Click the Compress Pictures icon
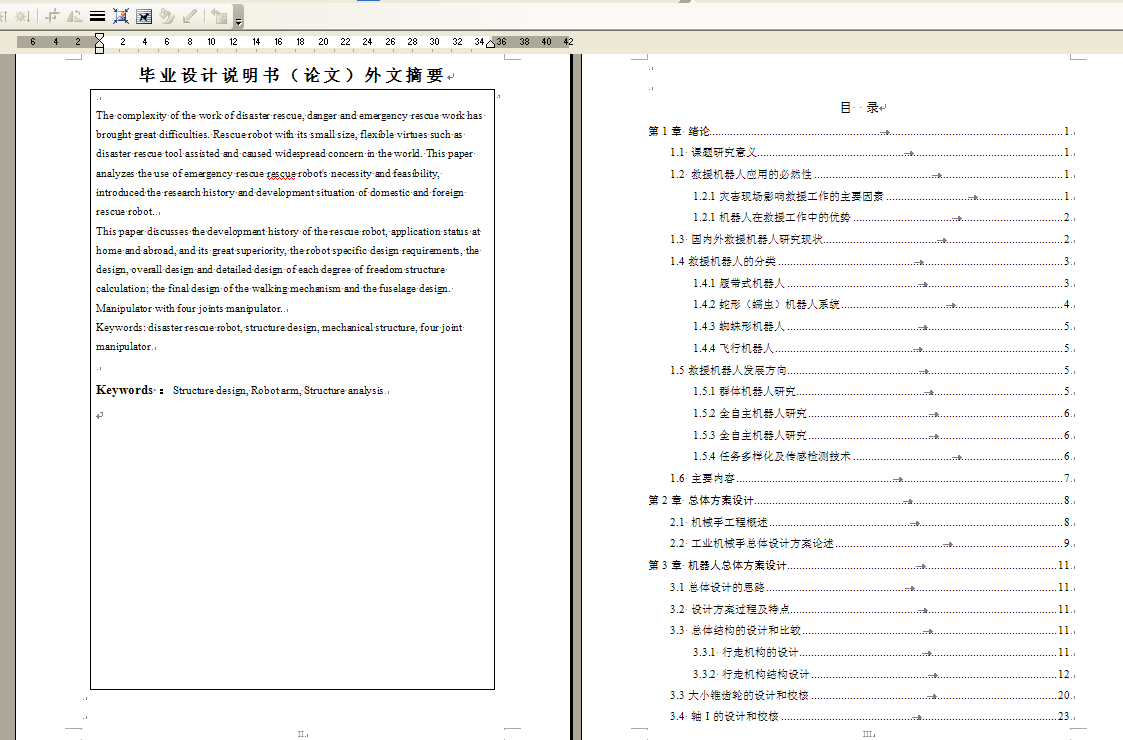The image size is (1123, 740). click(x=121, y=16)
